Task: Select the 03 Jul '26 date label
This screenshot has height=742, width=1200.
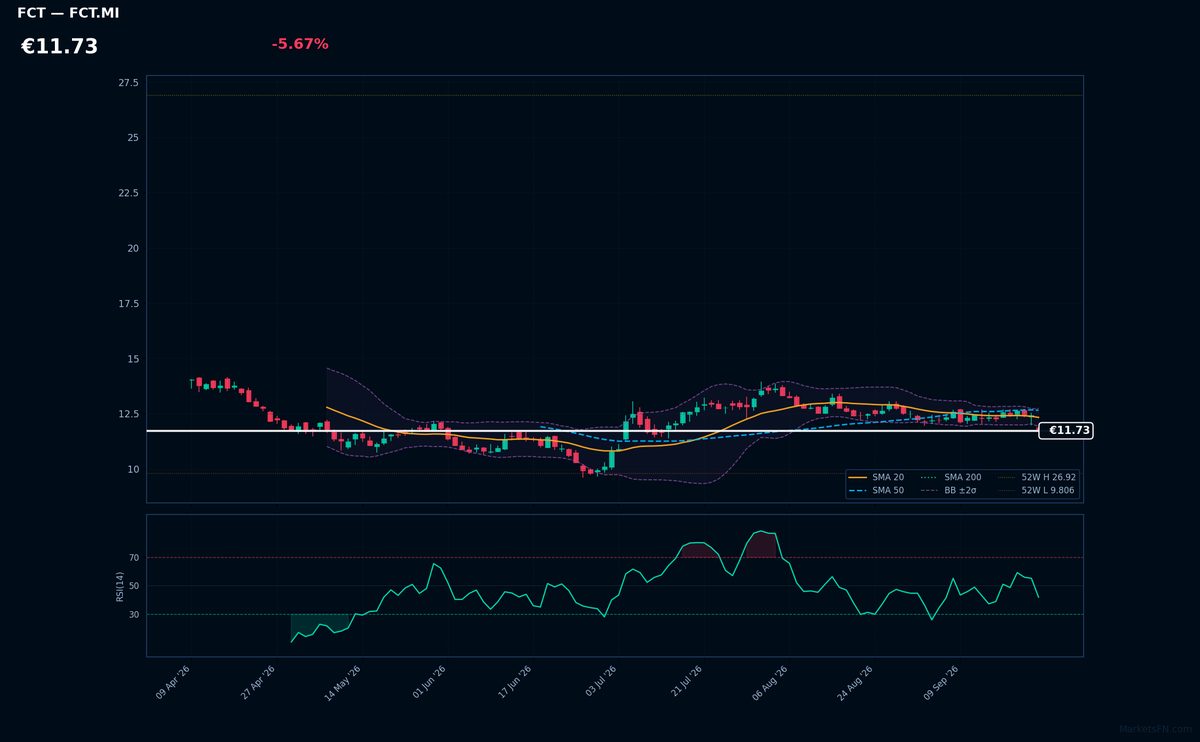Action: 600,683
